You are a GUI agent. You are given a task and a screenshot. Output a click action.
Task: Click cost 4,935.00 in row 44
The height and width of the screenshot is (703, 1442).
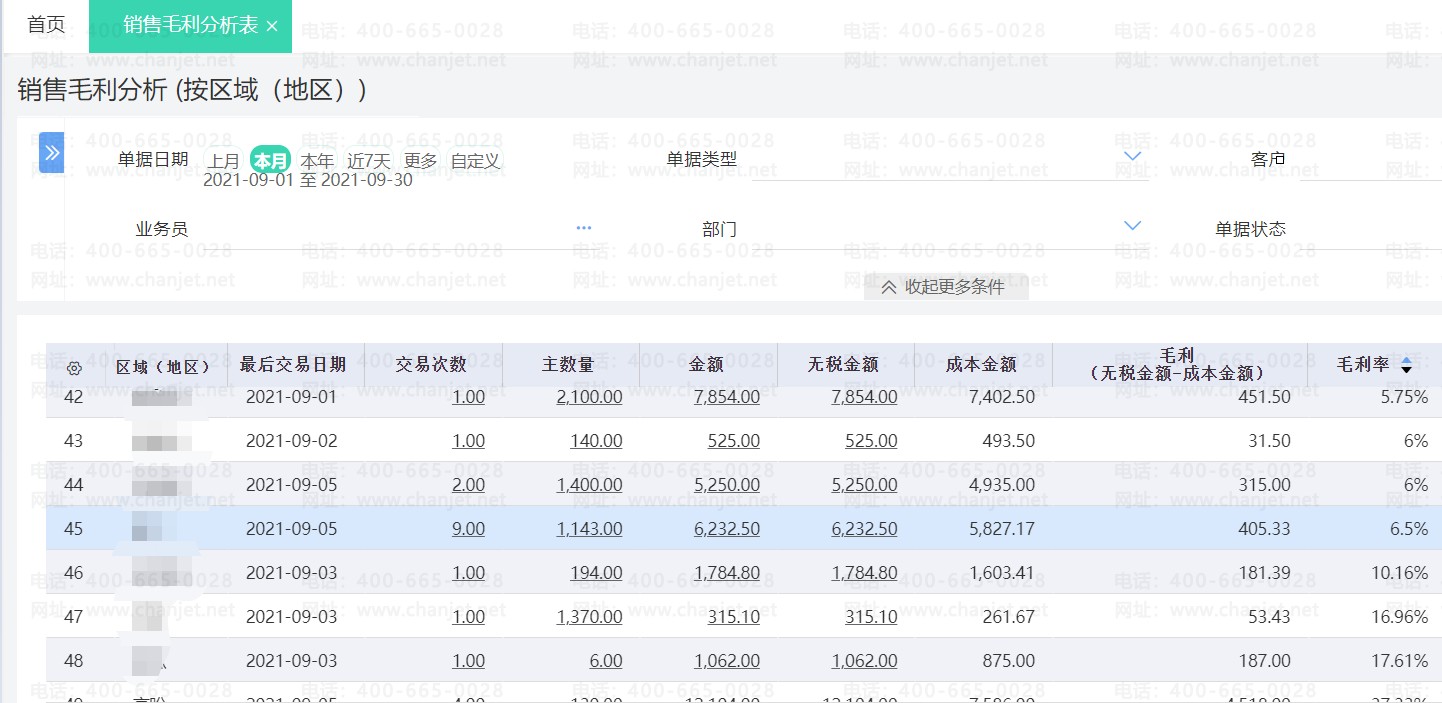point(1002,485)
